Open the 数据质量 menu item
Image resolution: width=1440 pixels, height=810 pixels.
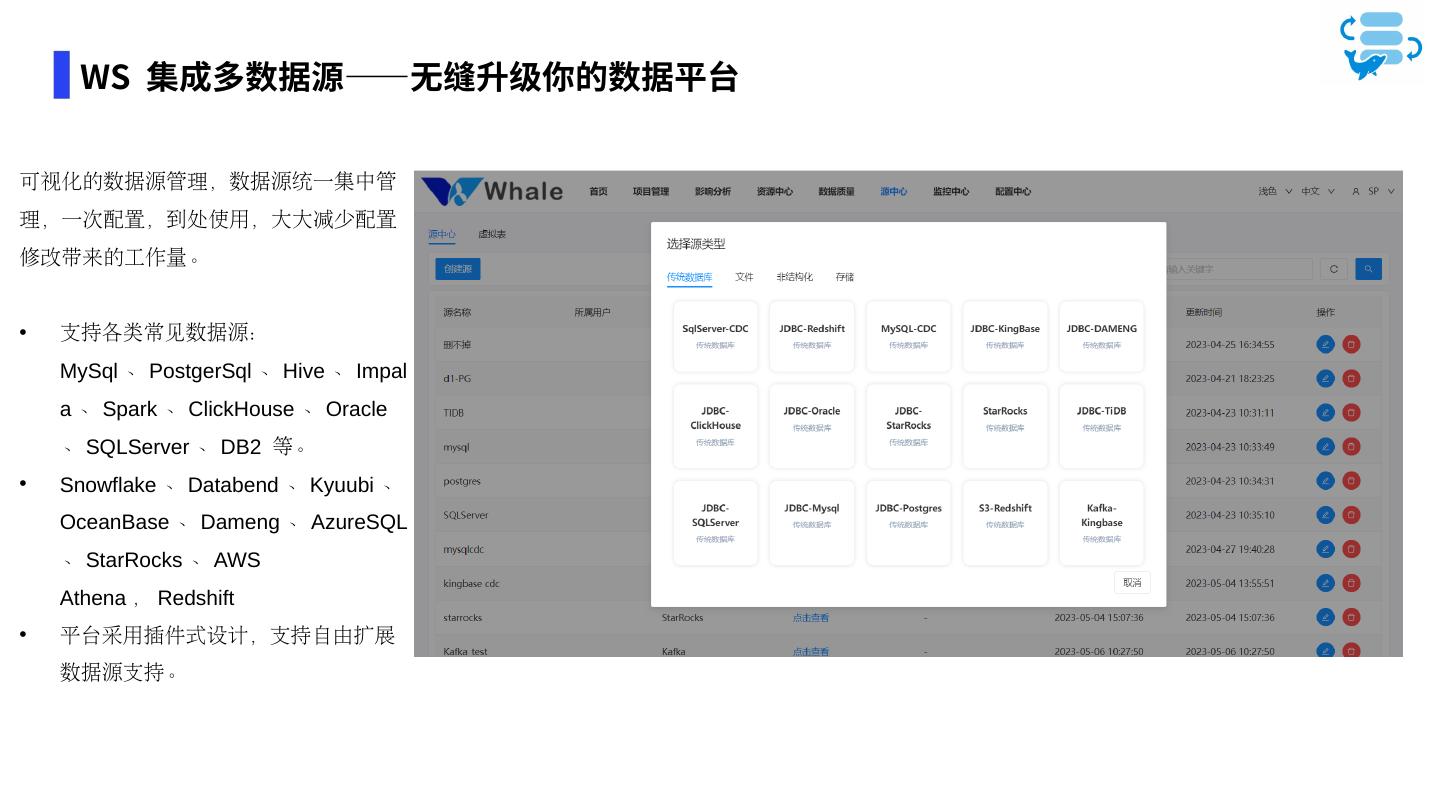[836, 191]
